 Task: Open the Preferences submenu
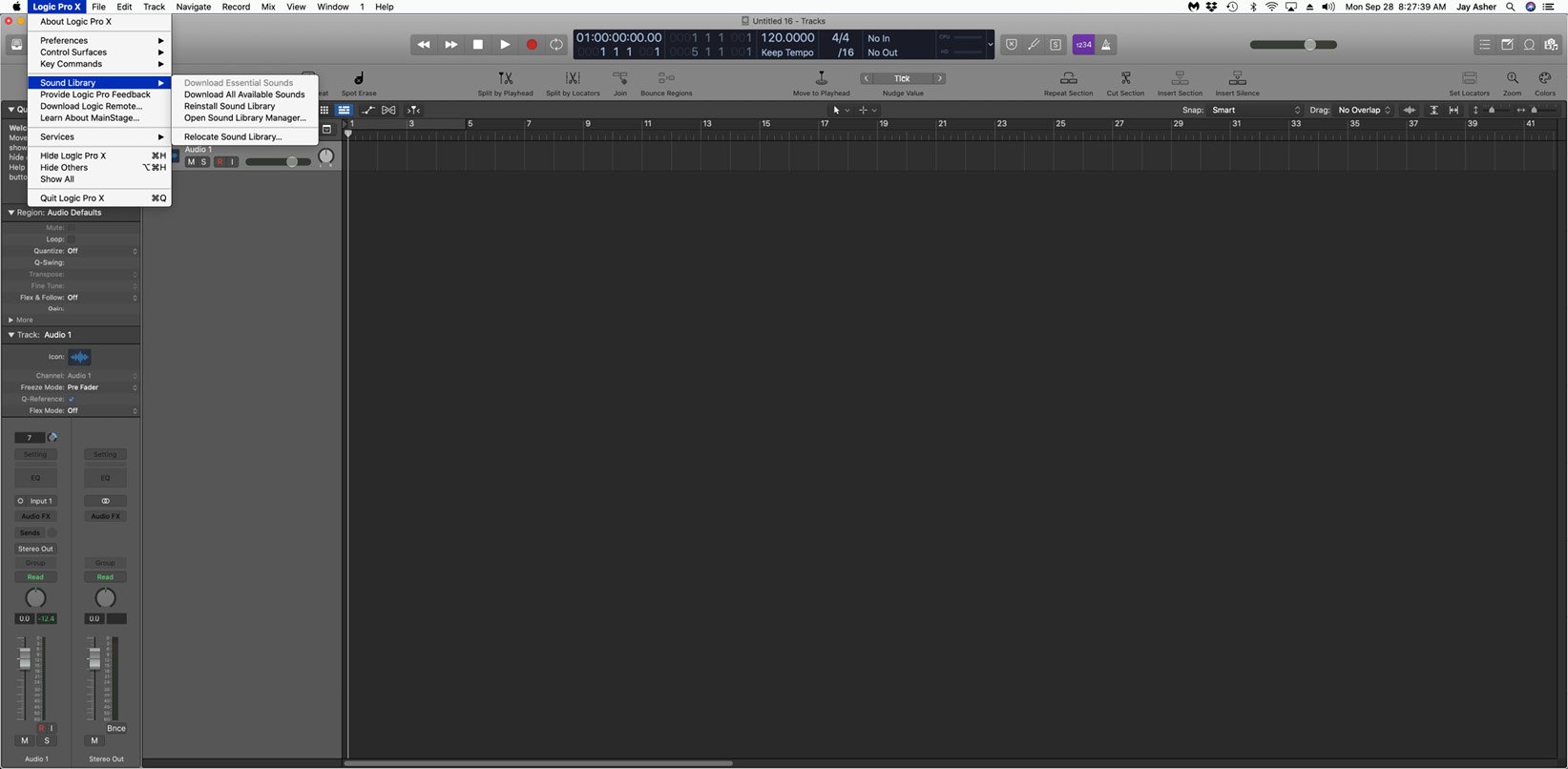[x=99, y=40]
